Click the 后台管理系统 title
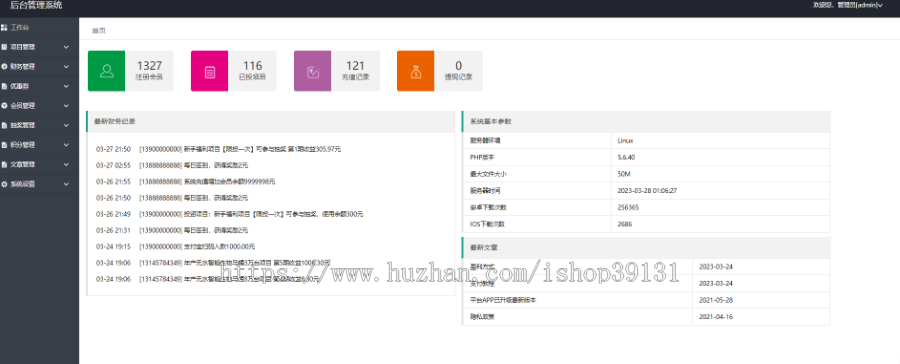 37,5
